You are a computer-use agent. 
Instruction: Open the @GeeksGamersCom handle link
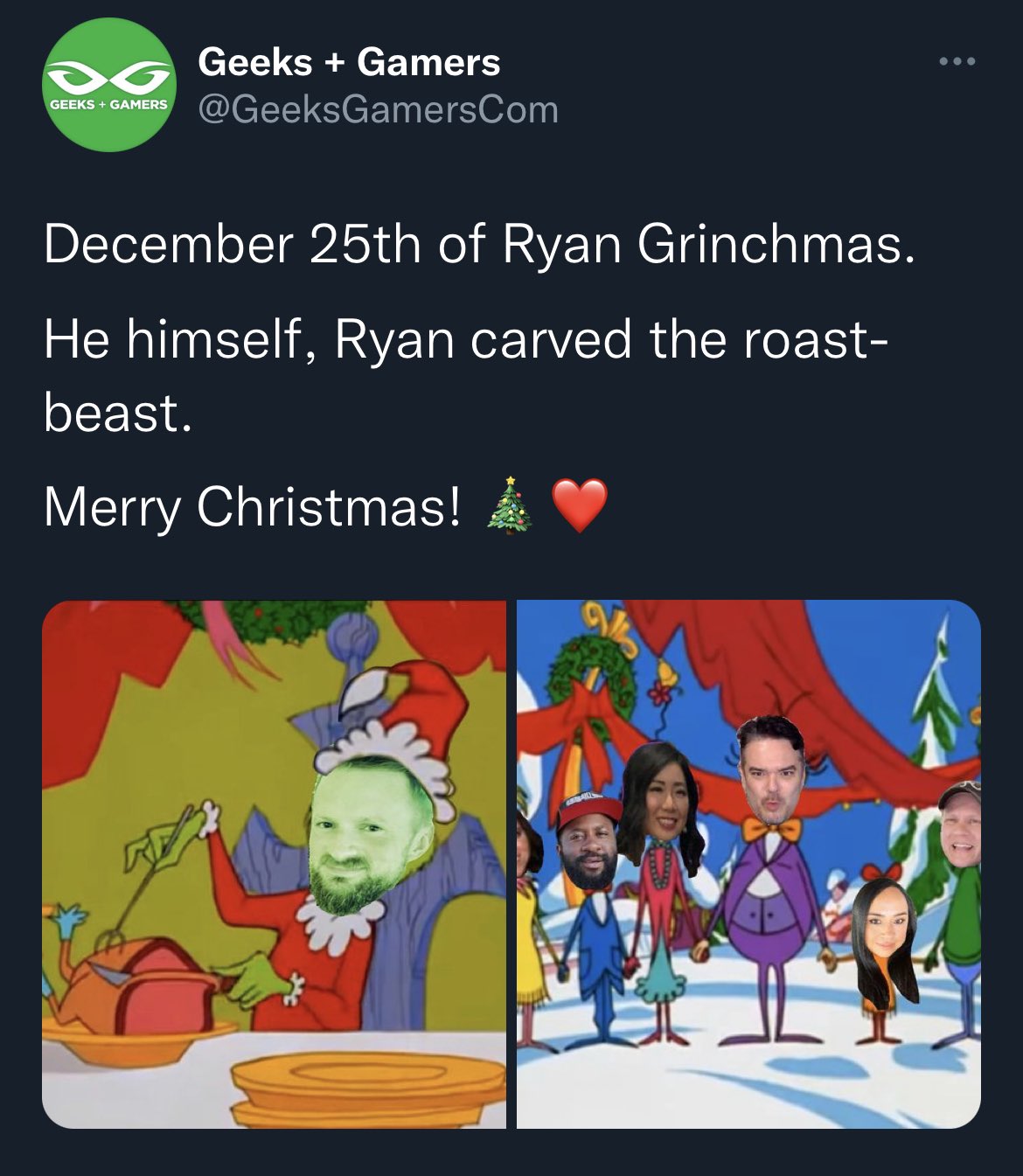[378, 110]
